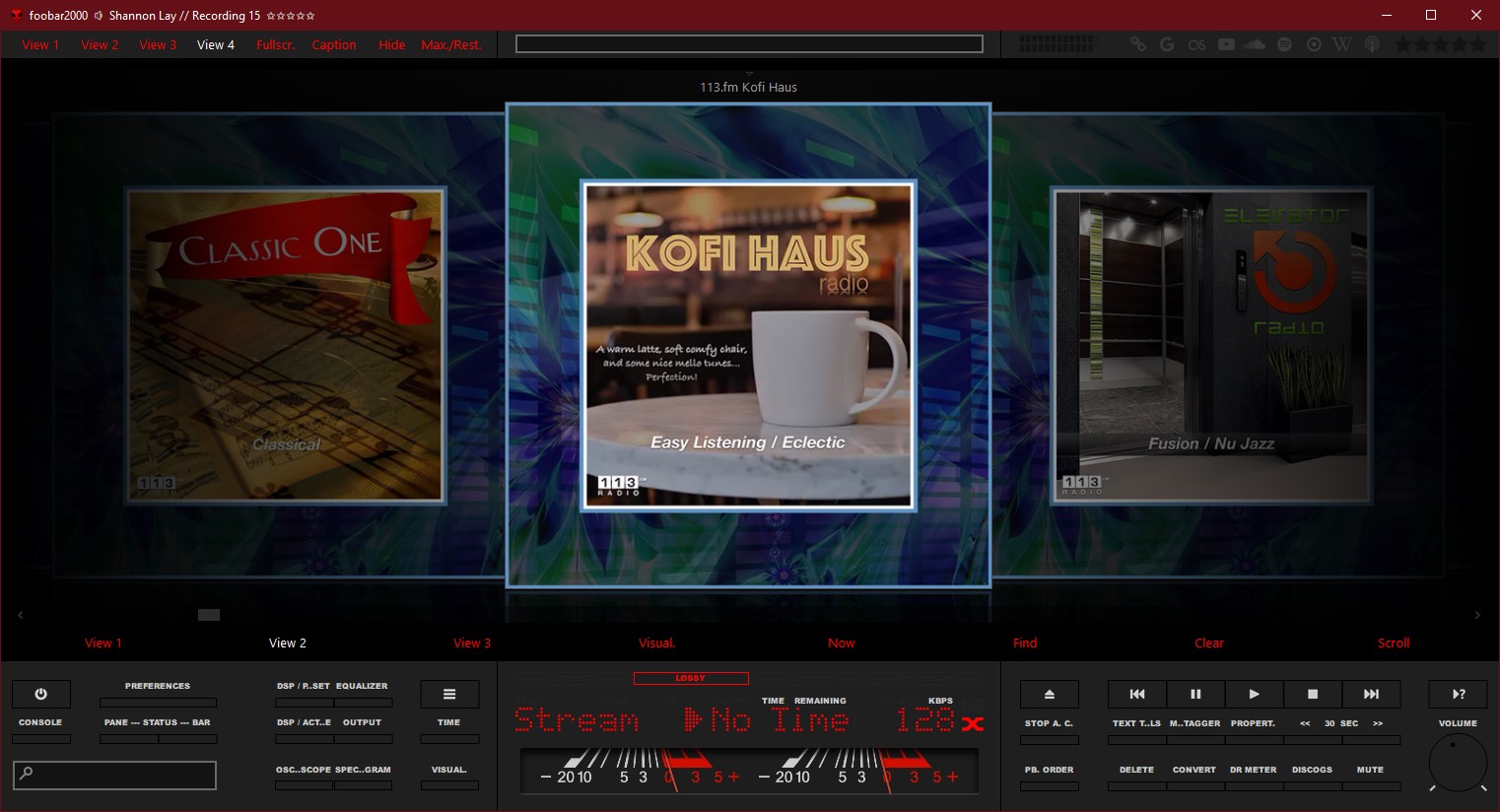Click the SoundCloud cloud icon
The image size is (1500, 812).
pos(1255,44)
